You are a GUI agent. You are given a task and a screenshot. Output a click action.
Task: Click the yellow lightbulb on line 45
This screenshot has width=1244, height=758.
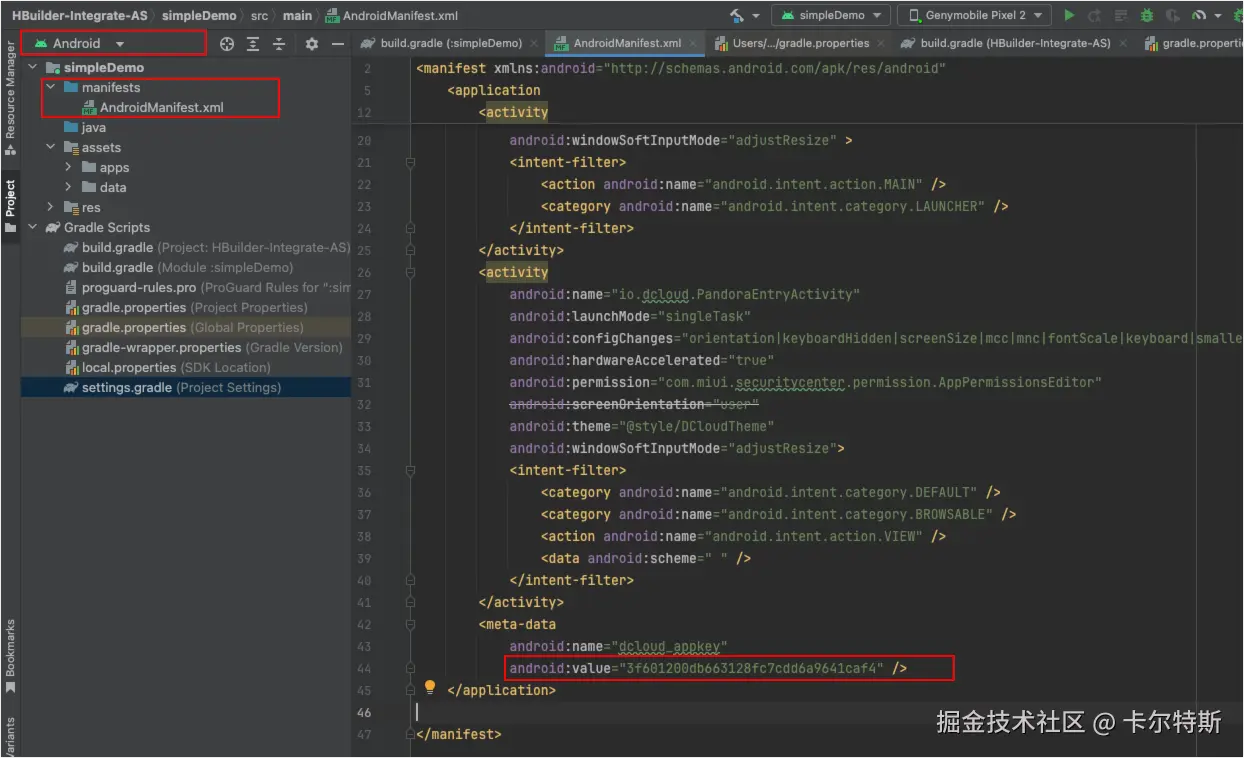(430, 688)
